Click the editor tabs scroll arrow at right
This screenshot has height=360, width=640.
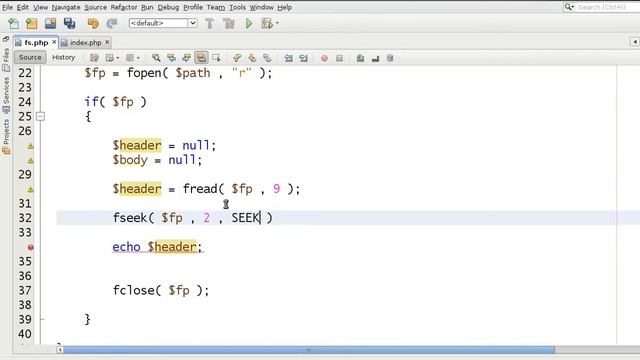[x=634, y=42]
